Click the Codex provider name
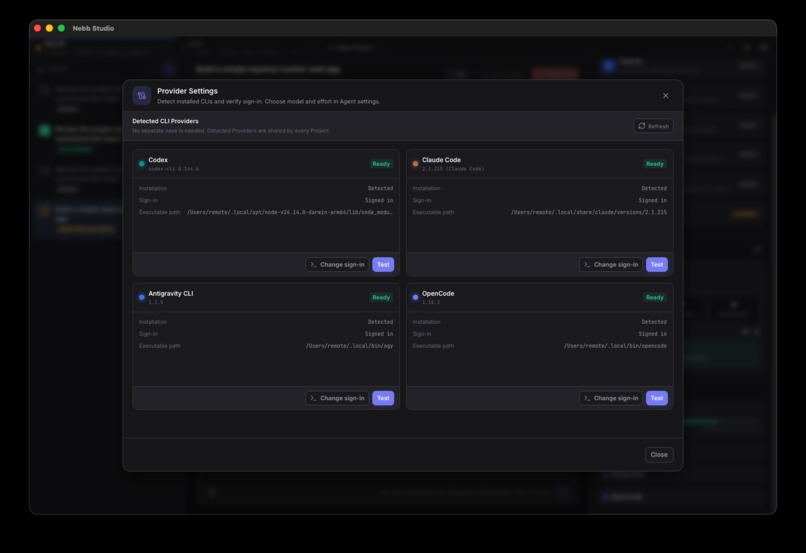Image resolution: width=806 pixels, height=553 pixels. [x=158, y=160]
